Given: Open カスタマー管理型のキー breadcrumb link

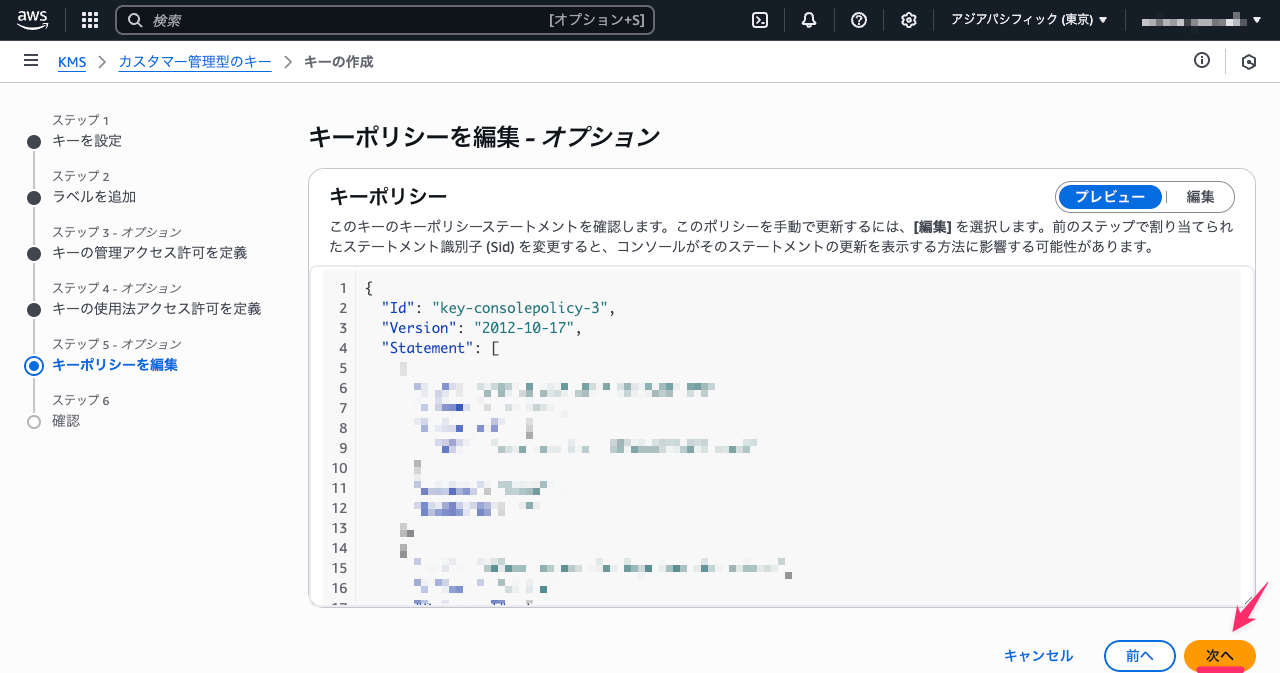Looking at the screenshot, I should pos(195,62).
